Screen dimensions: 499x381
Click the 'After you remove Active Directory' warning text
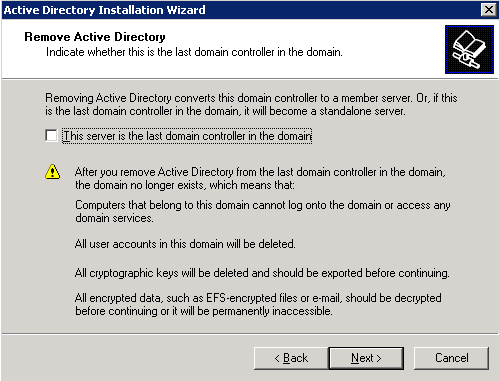[x=260, y=178]
